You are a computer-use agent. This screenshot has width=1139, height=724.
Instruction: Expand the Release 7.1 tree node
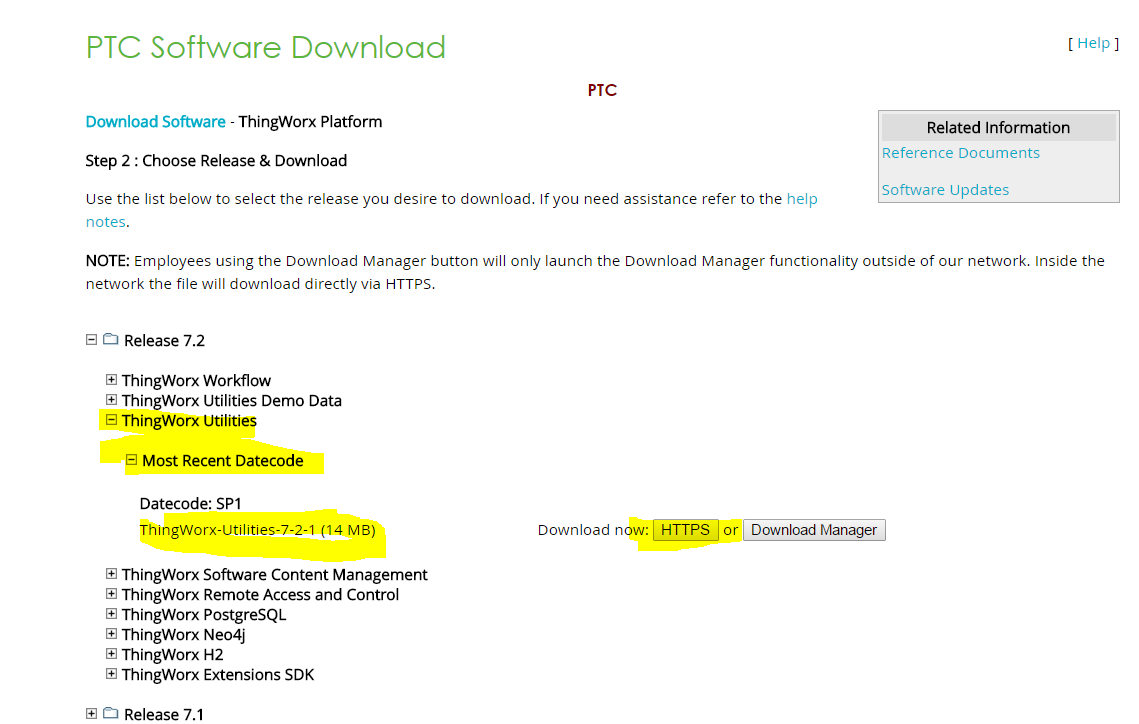coord(91,713)
